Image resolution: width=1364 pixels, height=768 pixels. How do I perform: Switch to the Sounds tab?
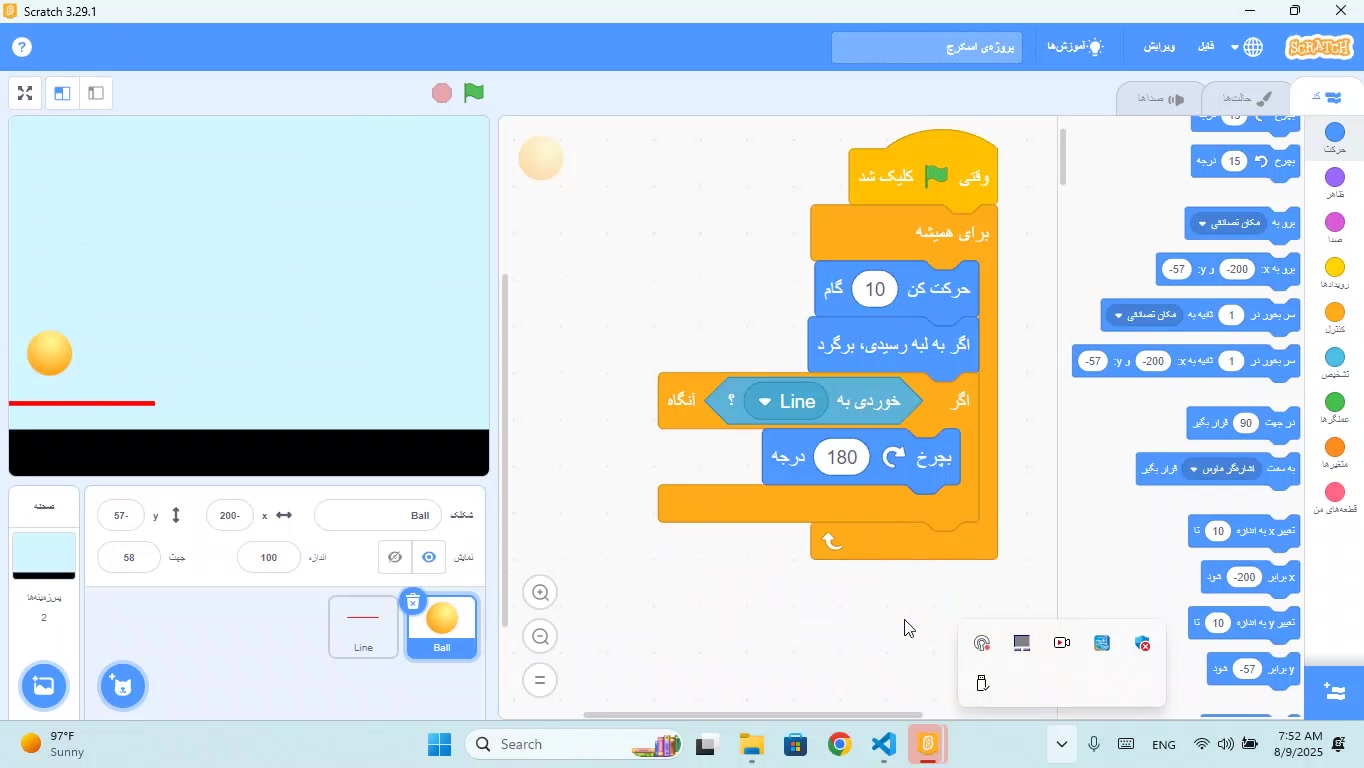[x=1161, y=98]
